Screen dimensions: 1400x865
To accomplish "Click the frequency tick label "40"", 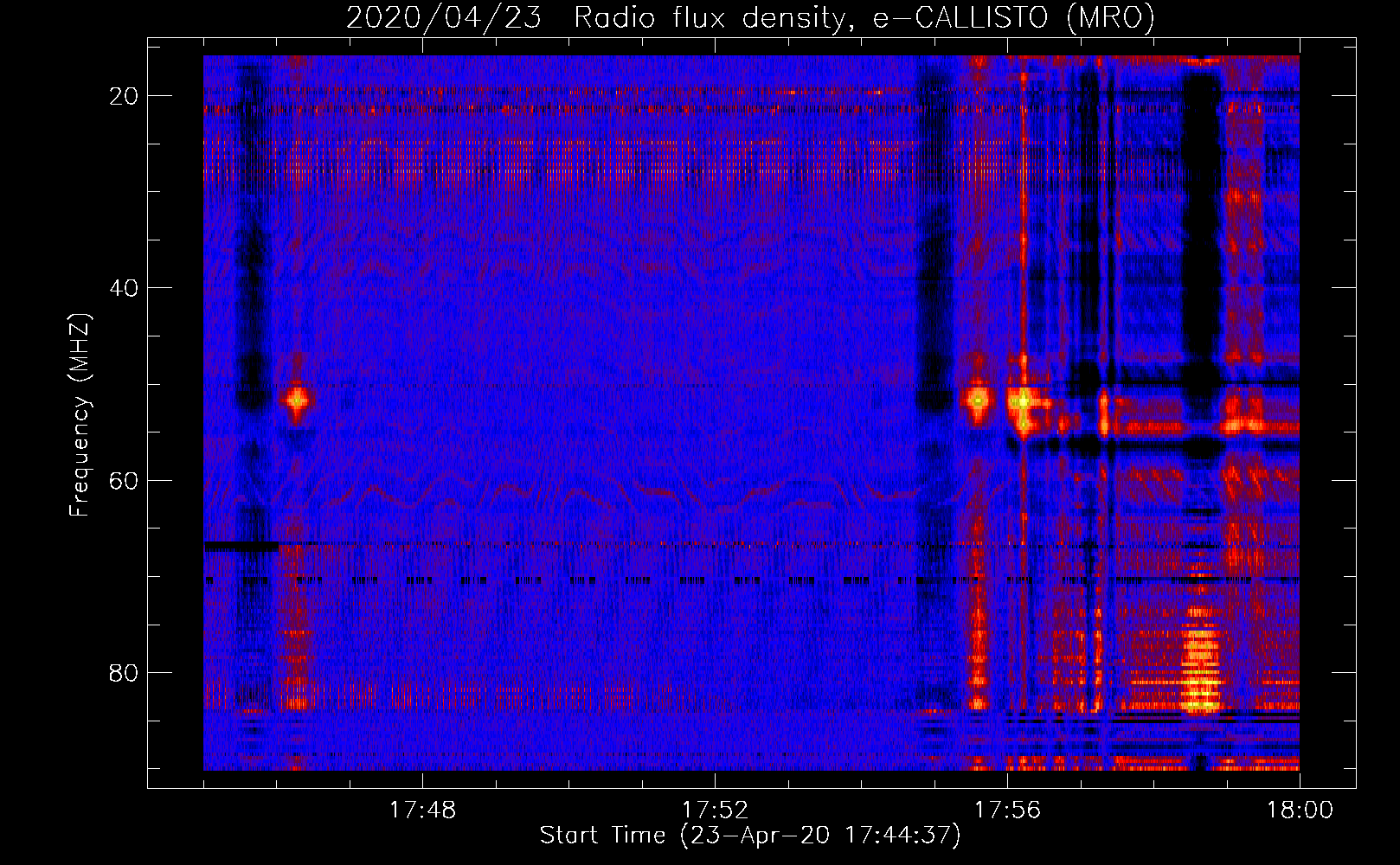I will [124, 288].
